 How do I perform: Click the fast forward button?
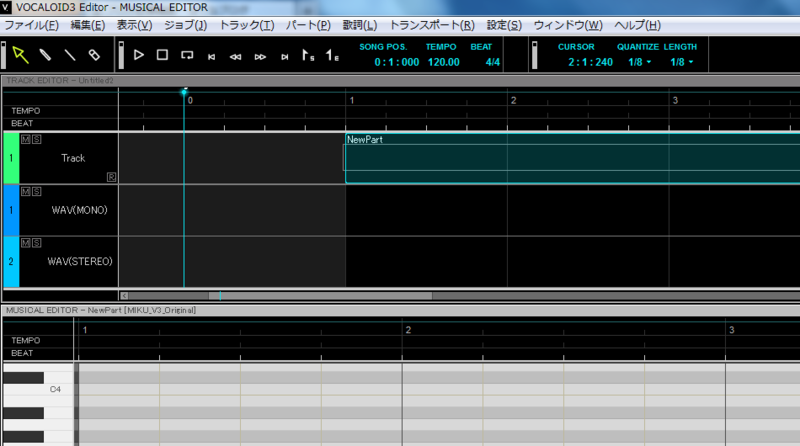260,57
